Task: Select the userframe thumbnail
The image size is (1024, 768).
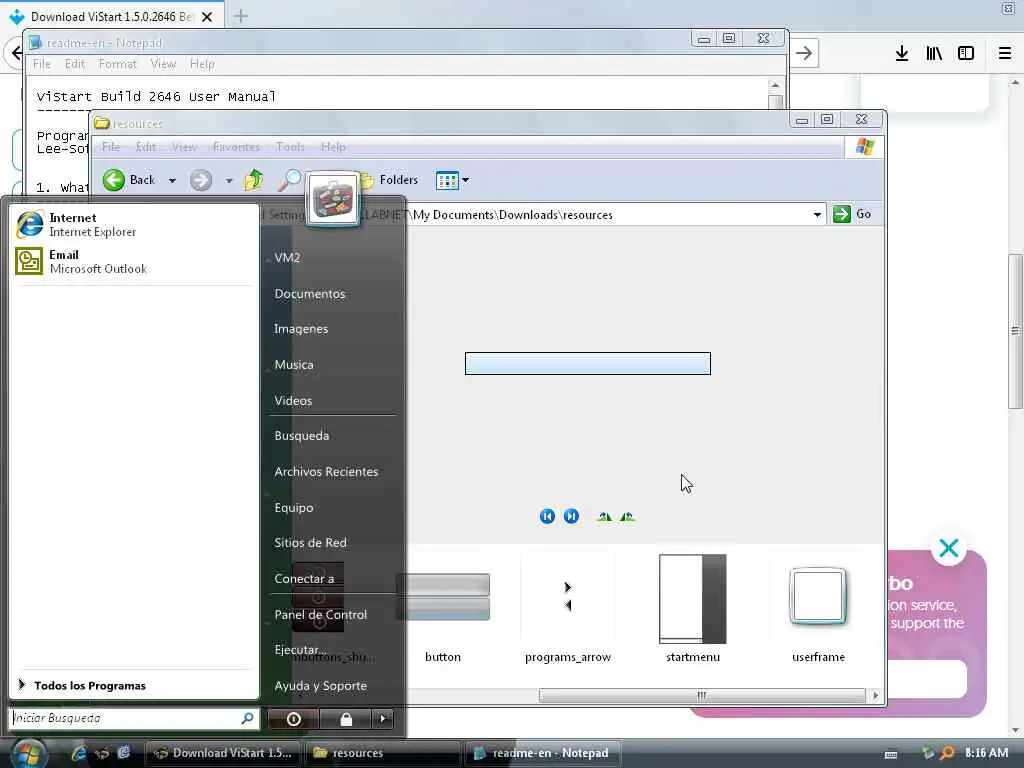Action: tap(818, 608)
